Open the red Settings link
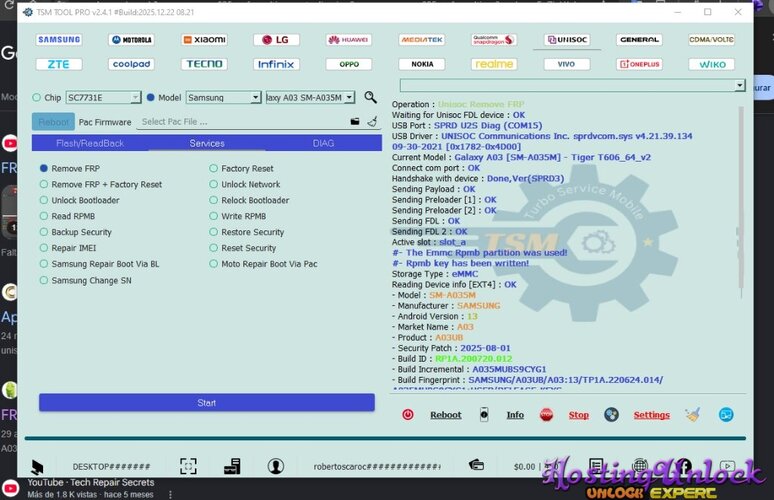 click(652, 415)
